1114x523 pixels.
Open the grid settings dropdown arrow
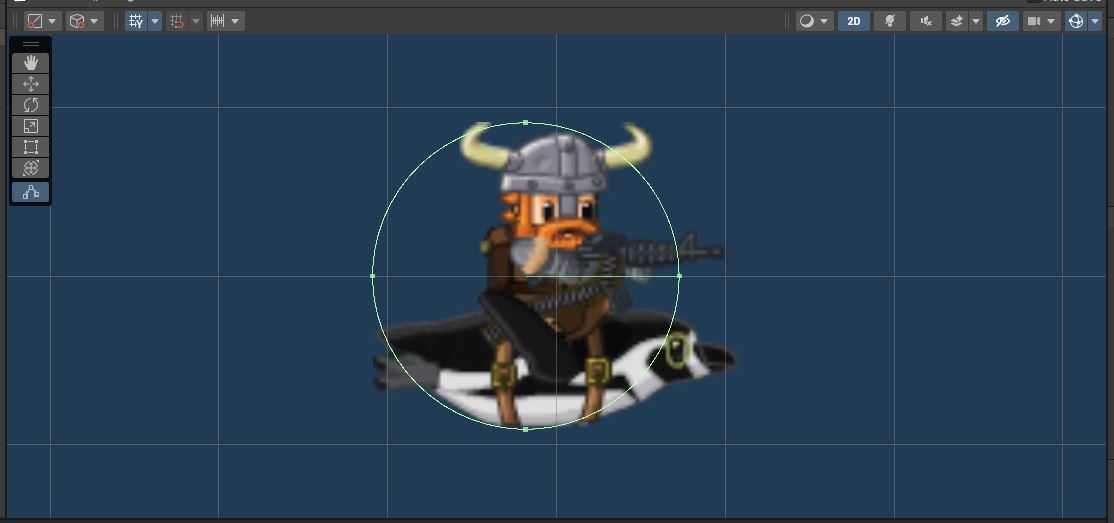155,21
